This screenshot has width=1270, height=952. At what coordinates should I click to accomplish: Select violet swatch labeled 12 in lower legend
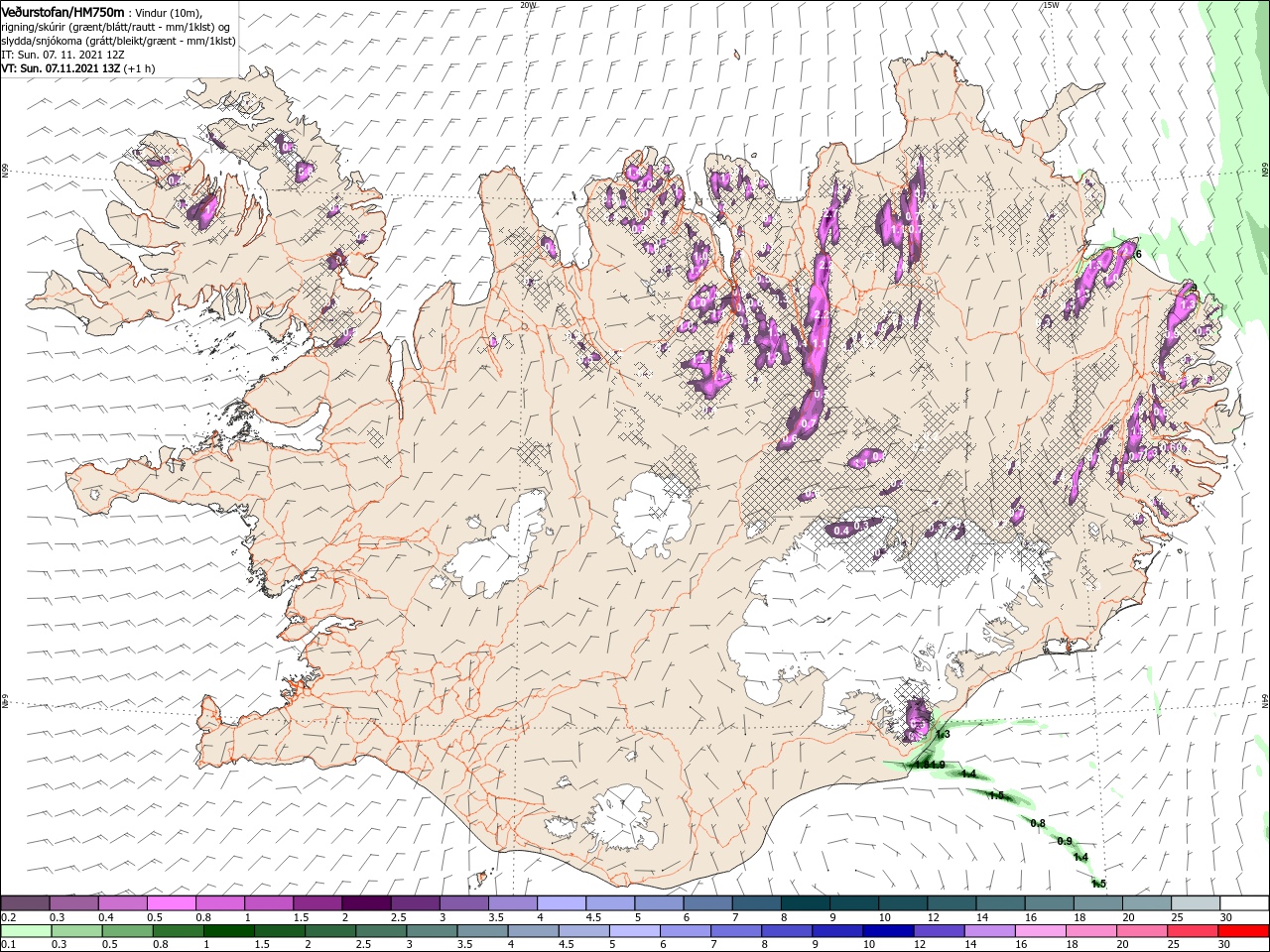pyautogui.click(x=939, y=931)
